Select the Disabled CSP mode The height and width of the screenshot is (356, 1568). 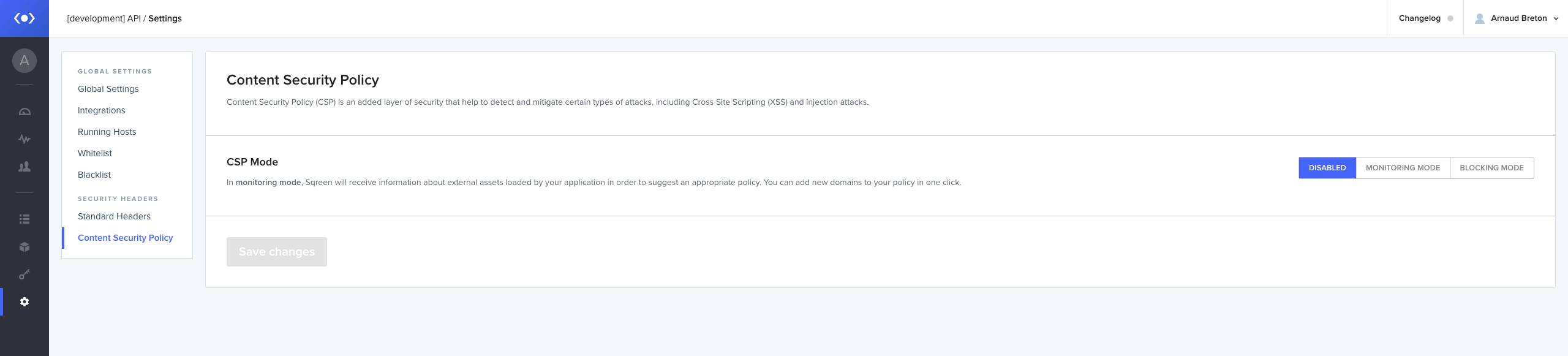pyautogui.click(x=1327, y=168)
